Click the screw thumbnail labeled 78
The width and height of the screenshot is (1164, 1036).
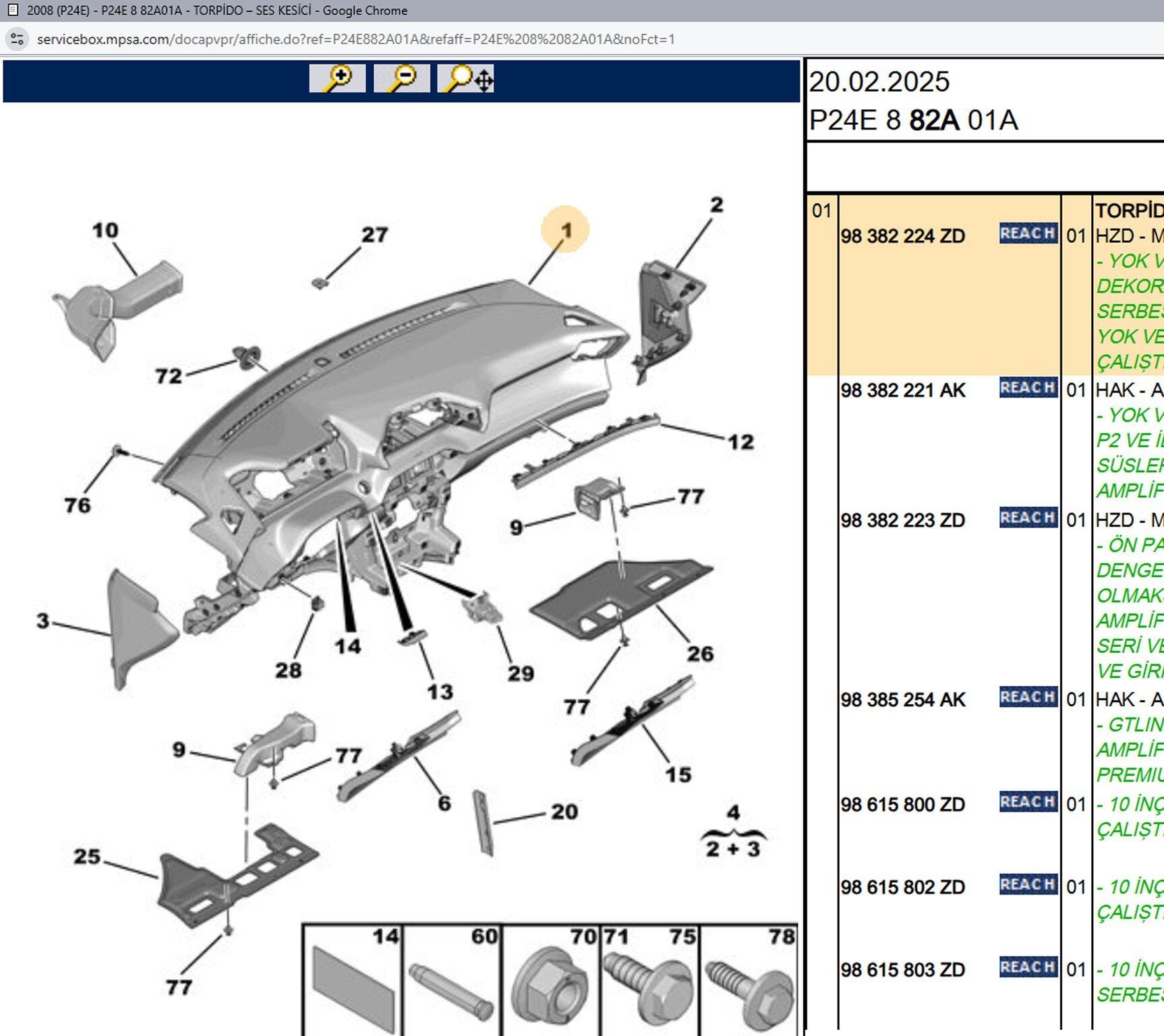click(749, 981)
